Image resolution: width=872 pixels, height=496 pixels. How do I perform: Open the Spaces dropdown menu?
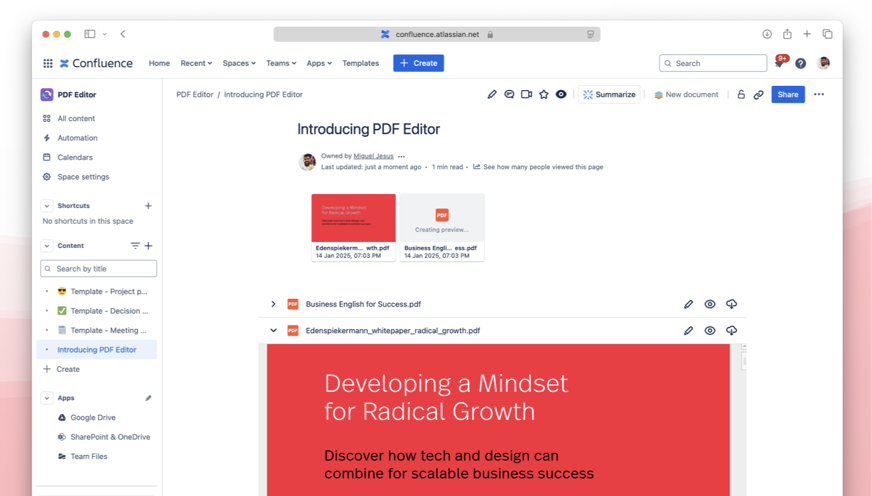tap(239, 63)
